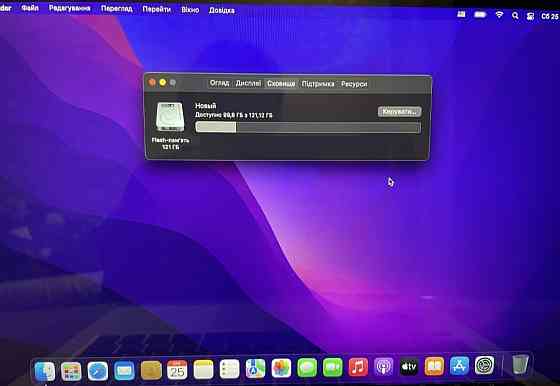This screenshot has width=560, height=386.
Task: Switch to the Ресурси tab
Action: click(354, 84)
